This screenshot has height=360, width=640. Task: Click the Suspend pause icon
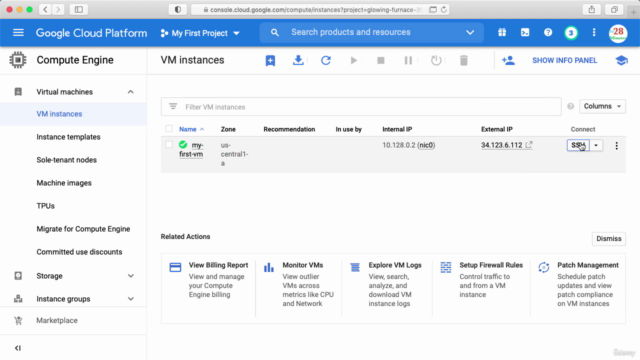pyautogui.click(x=408, y=60)
